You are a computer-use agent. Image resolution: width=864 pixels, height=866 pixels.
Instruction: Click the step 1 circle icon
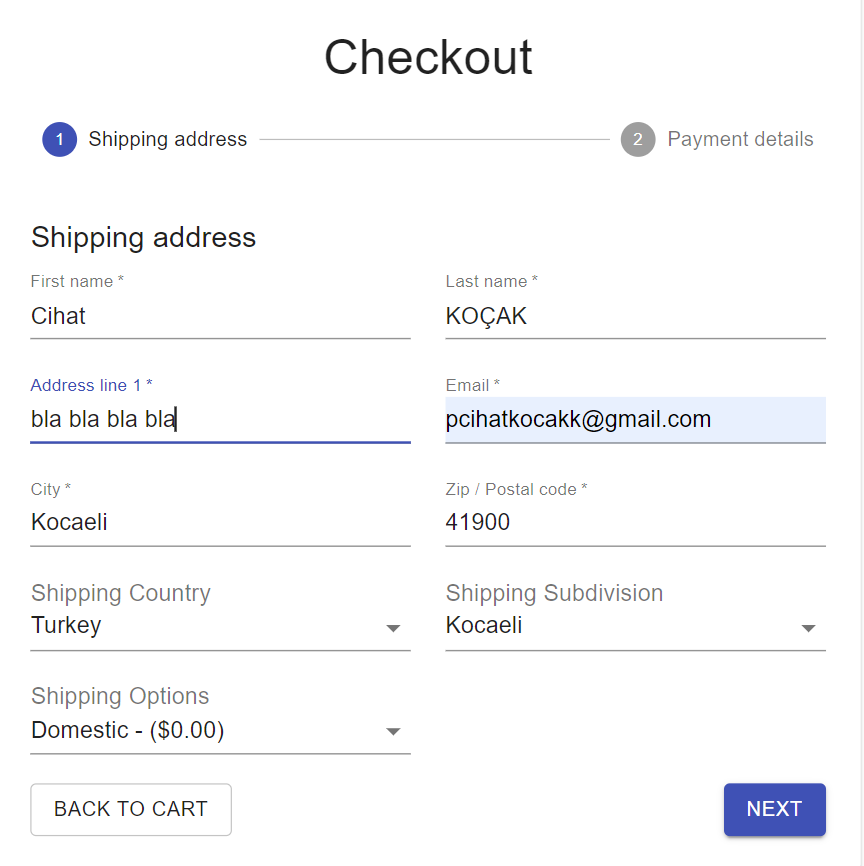pyautogui.click(x=60, y=139)
